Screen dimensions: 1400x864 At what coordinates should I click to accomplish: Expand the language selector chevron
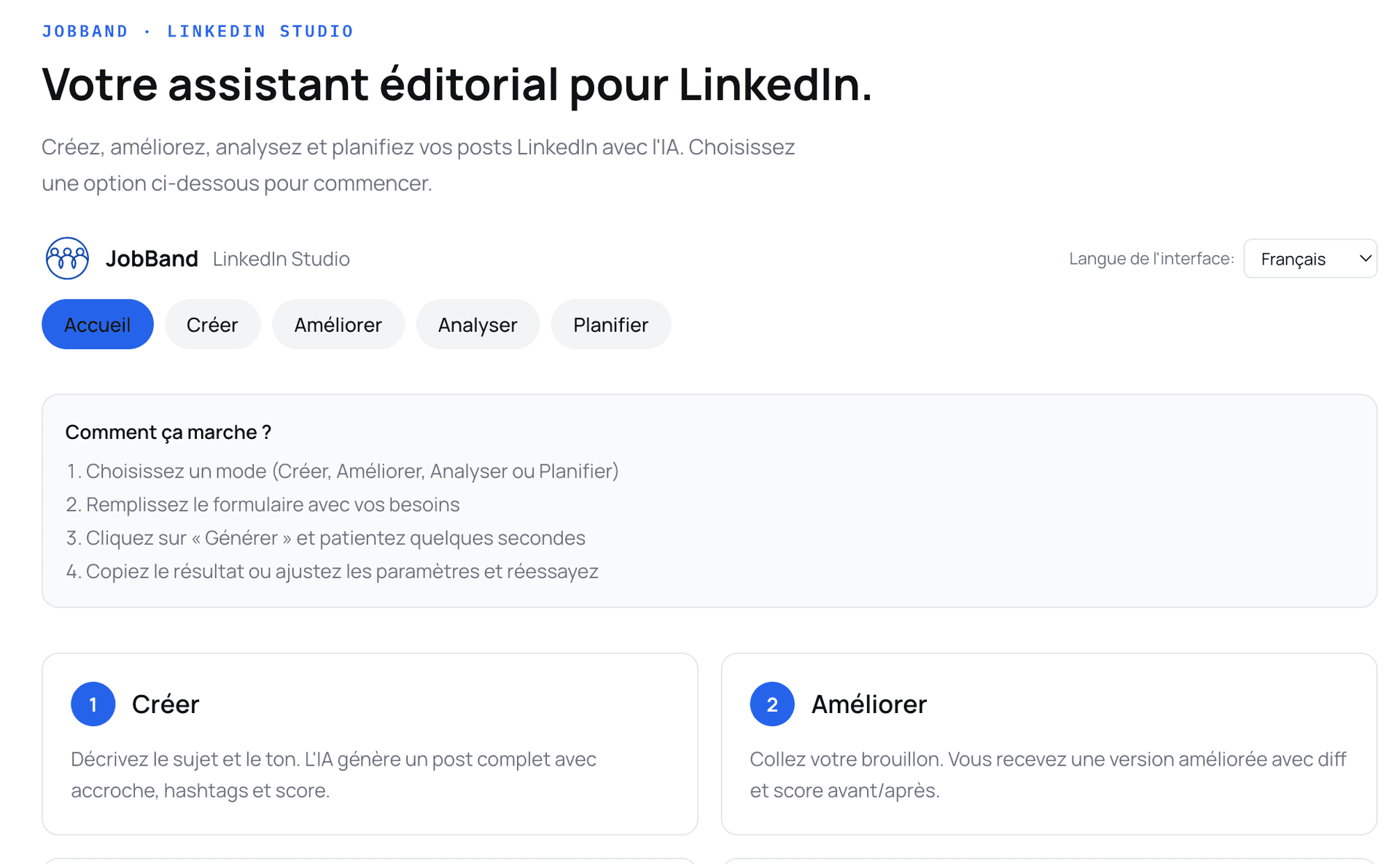(1364, 258)
